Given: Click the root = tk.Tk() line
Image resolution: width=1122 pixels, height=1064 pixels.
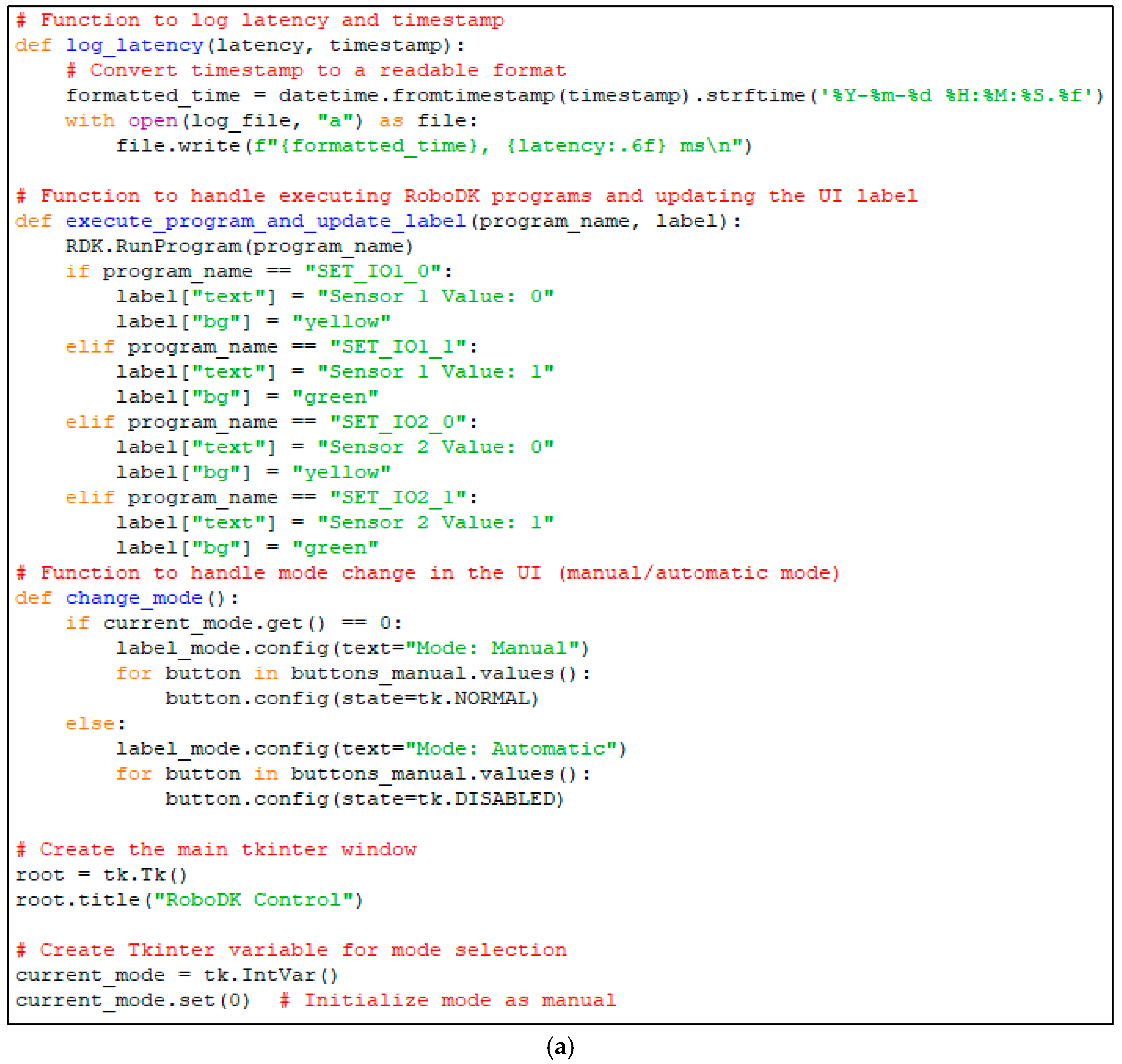Looking at the screenshot, I should 101,875.
